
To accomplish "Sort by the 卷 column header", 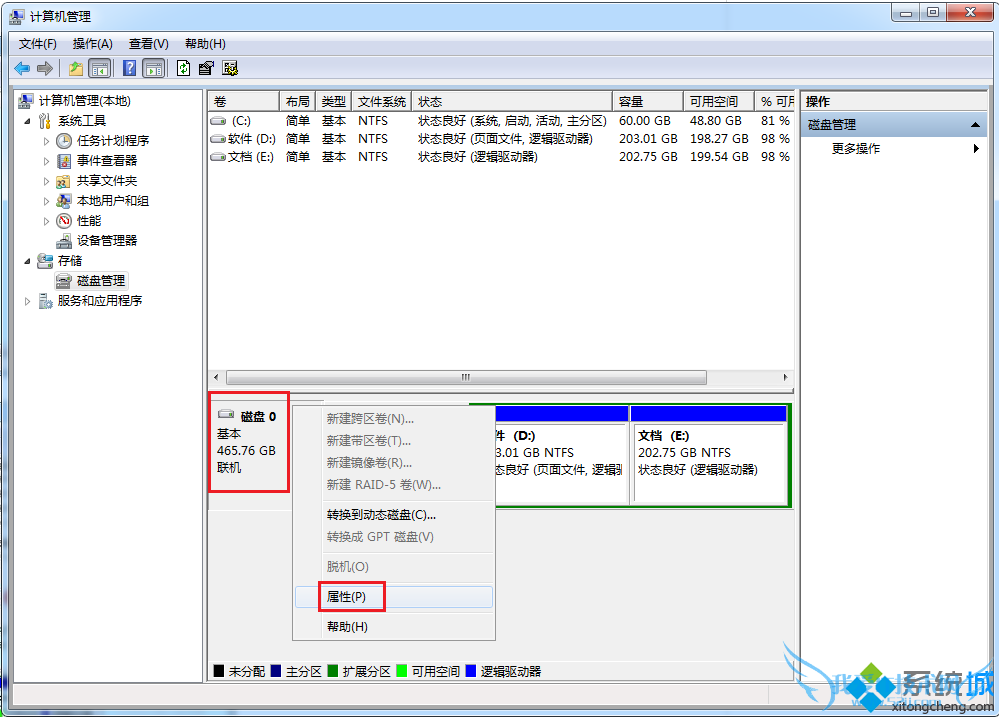I will (243, 101).
